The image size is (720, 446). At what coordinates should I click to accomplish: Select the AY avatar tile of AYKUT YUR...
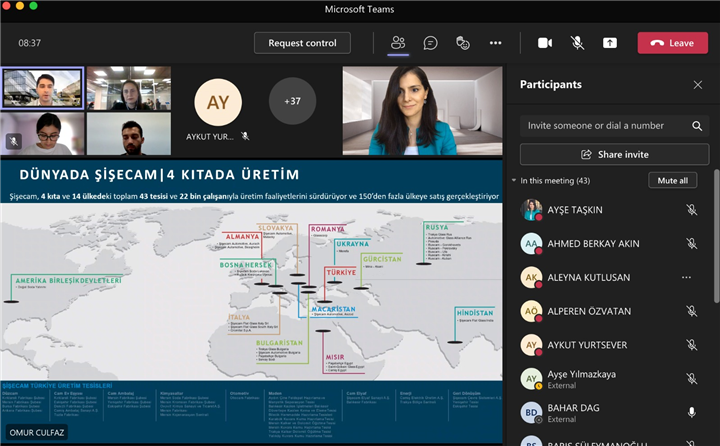(x=218, y=102)
